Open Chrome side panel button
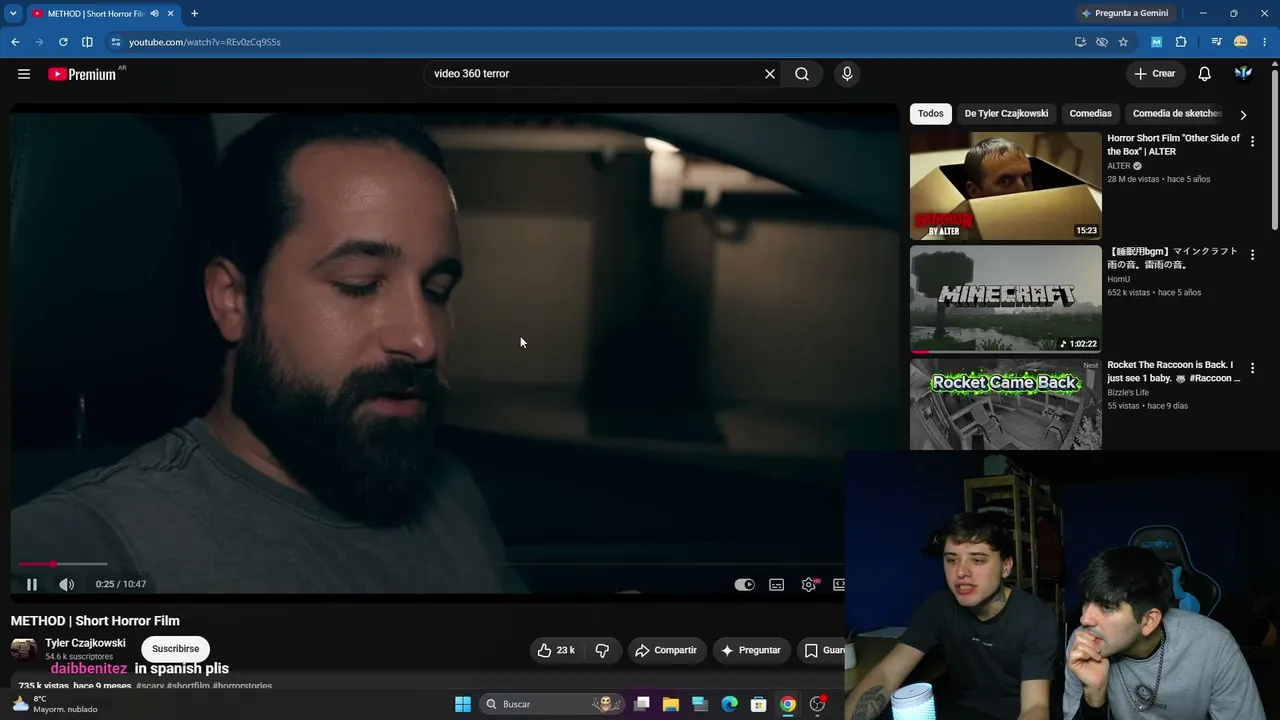 coord(87,42)
